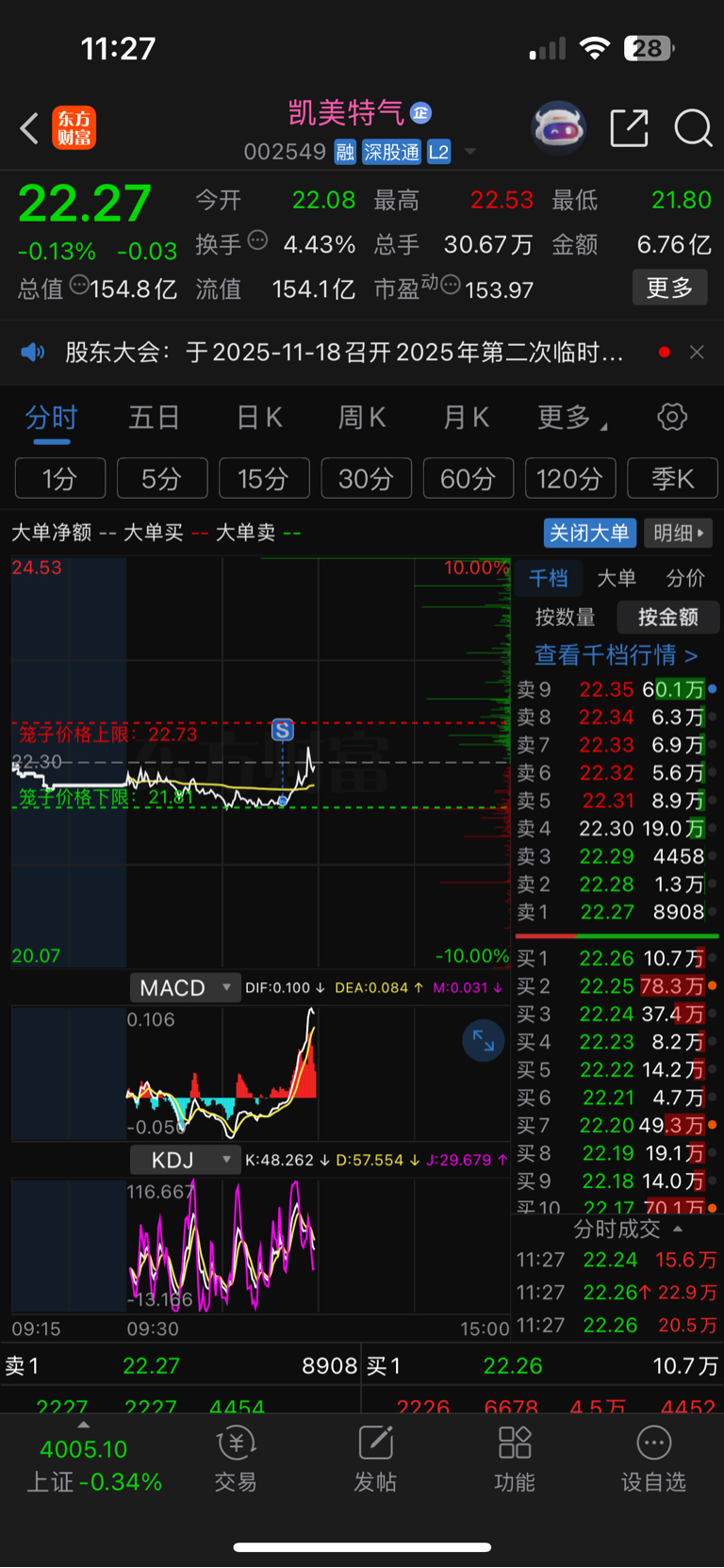The image size is (724, 1568).
Task: Select the 15分 interval
Action: (x=264, y=478)
